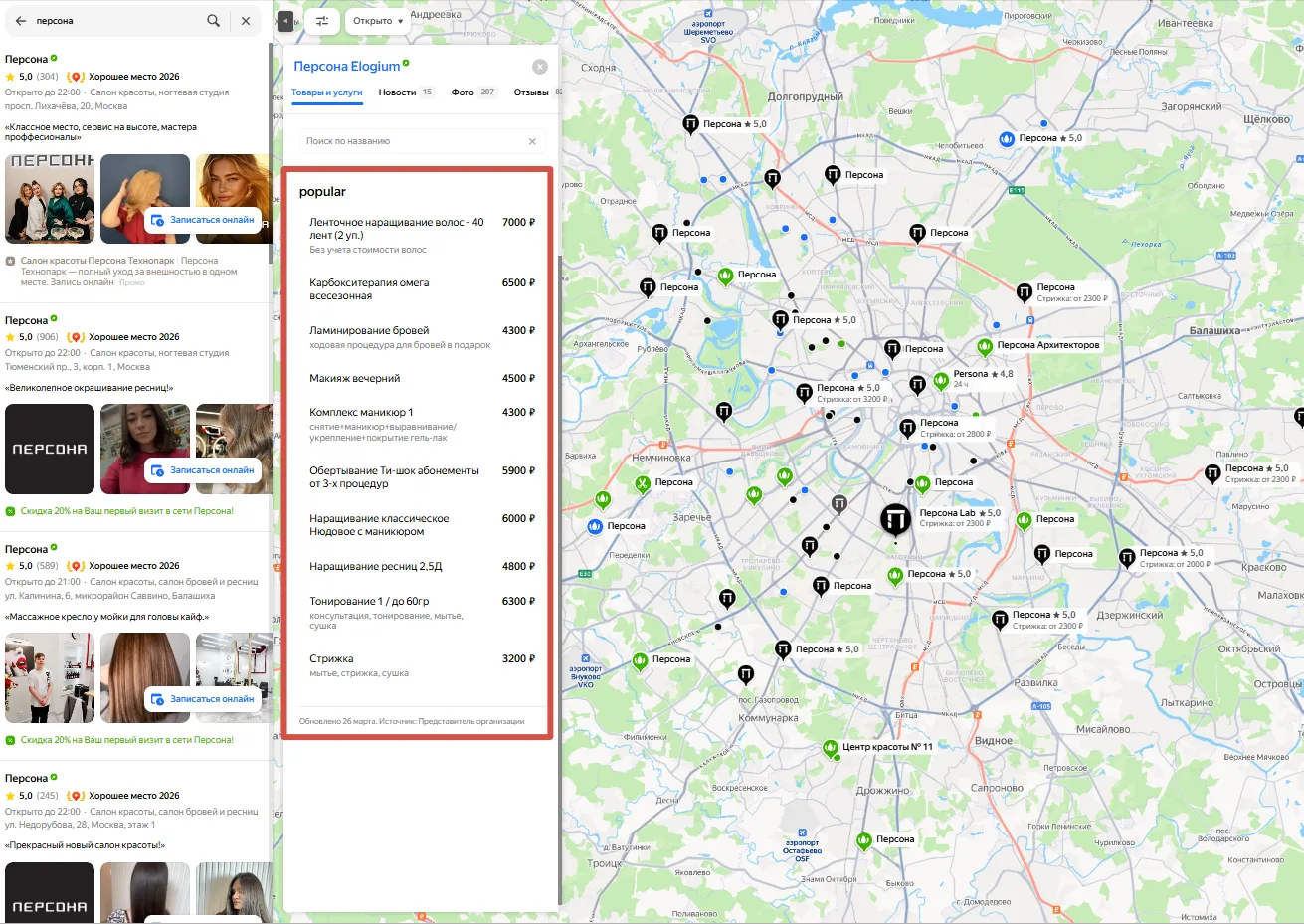Click the Персона pin priced 'Стрижка: от 3200 ₽'
The width and height of the screenshot is (1304, 924).
click(x=804, y=392)
